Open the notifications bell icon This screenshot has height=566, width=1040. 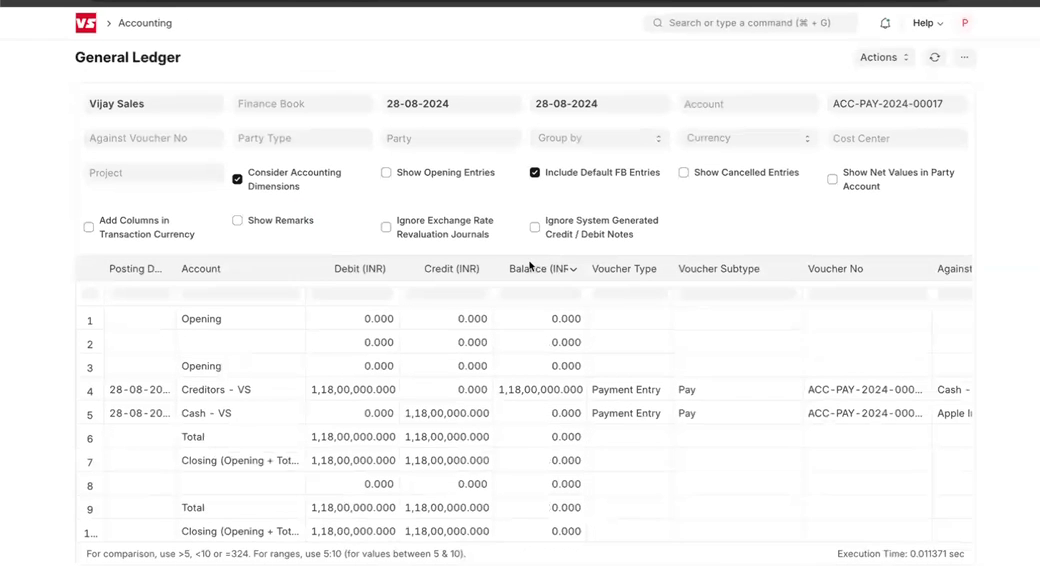coord(885,23)
